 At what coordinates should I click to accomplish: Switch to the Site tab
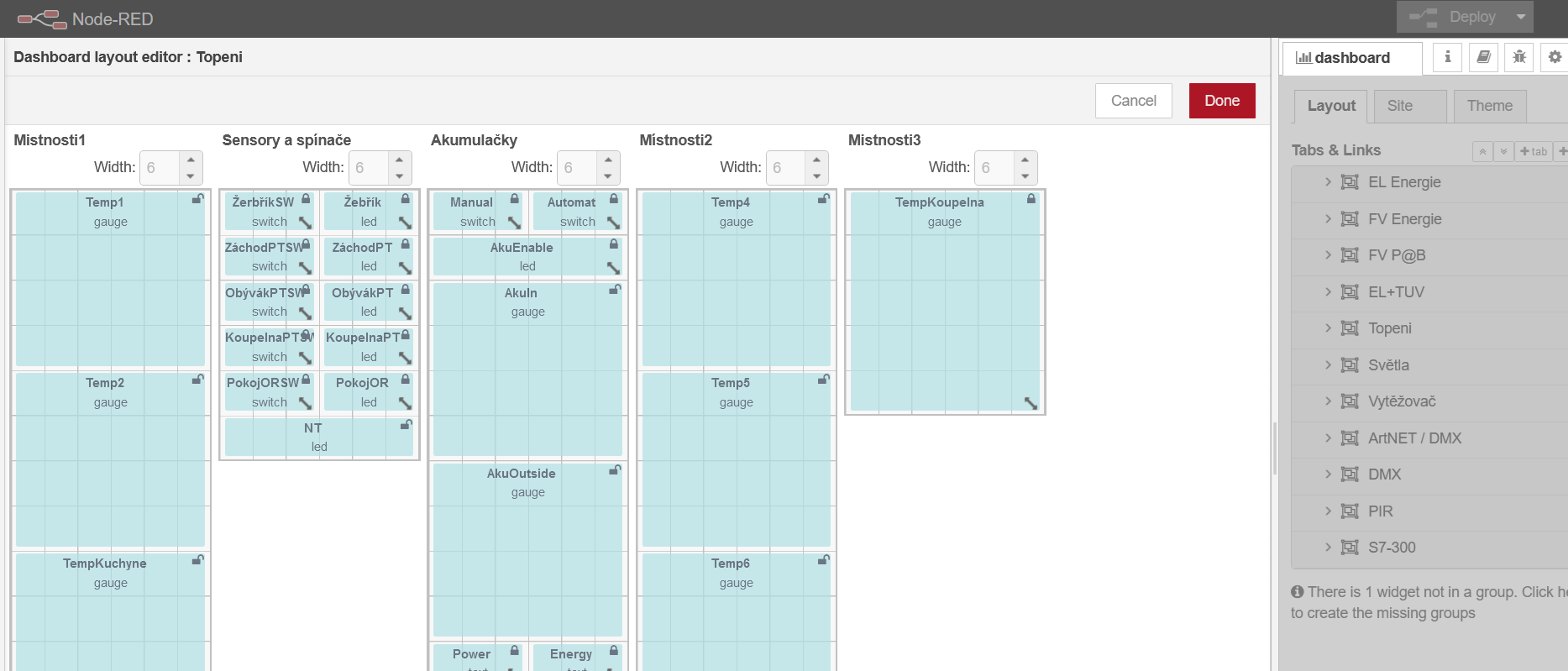point(1399,106)
